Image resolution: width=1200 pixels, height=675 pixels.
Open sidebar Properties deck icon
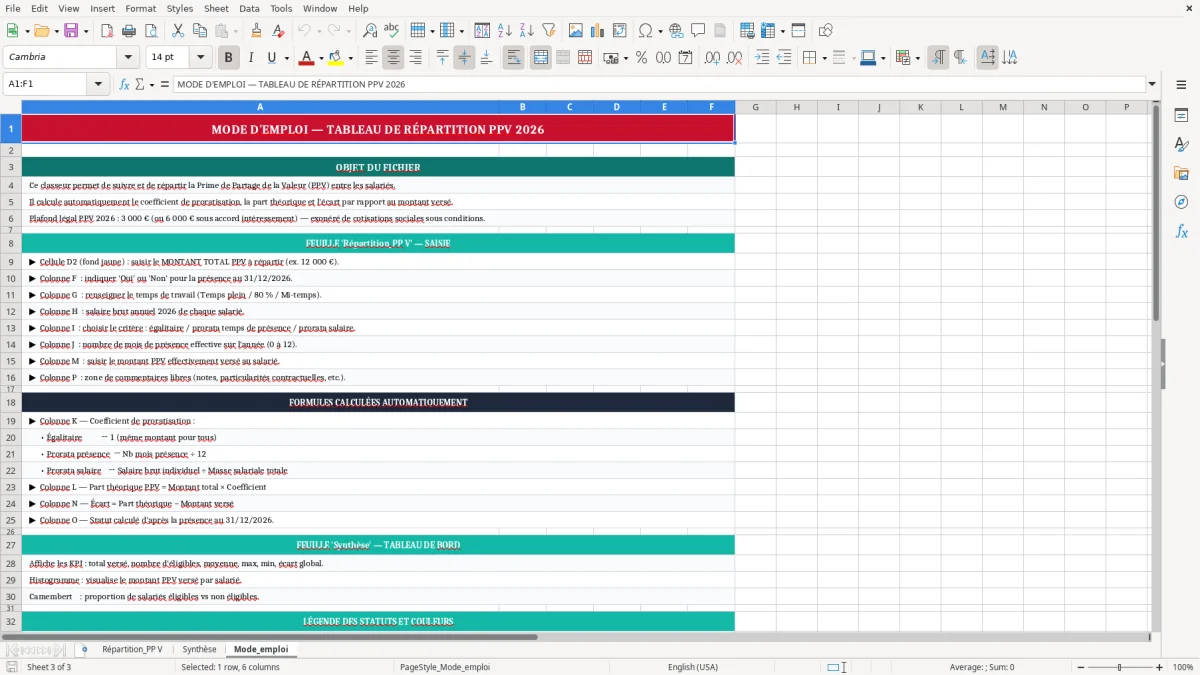[1181, 116]
